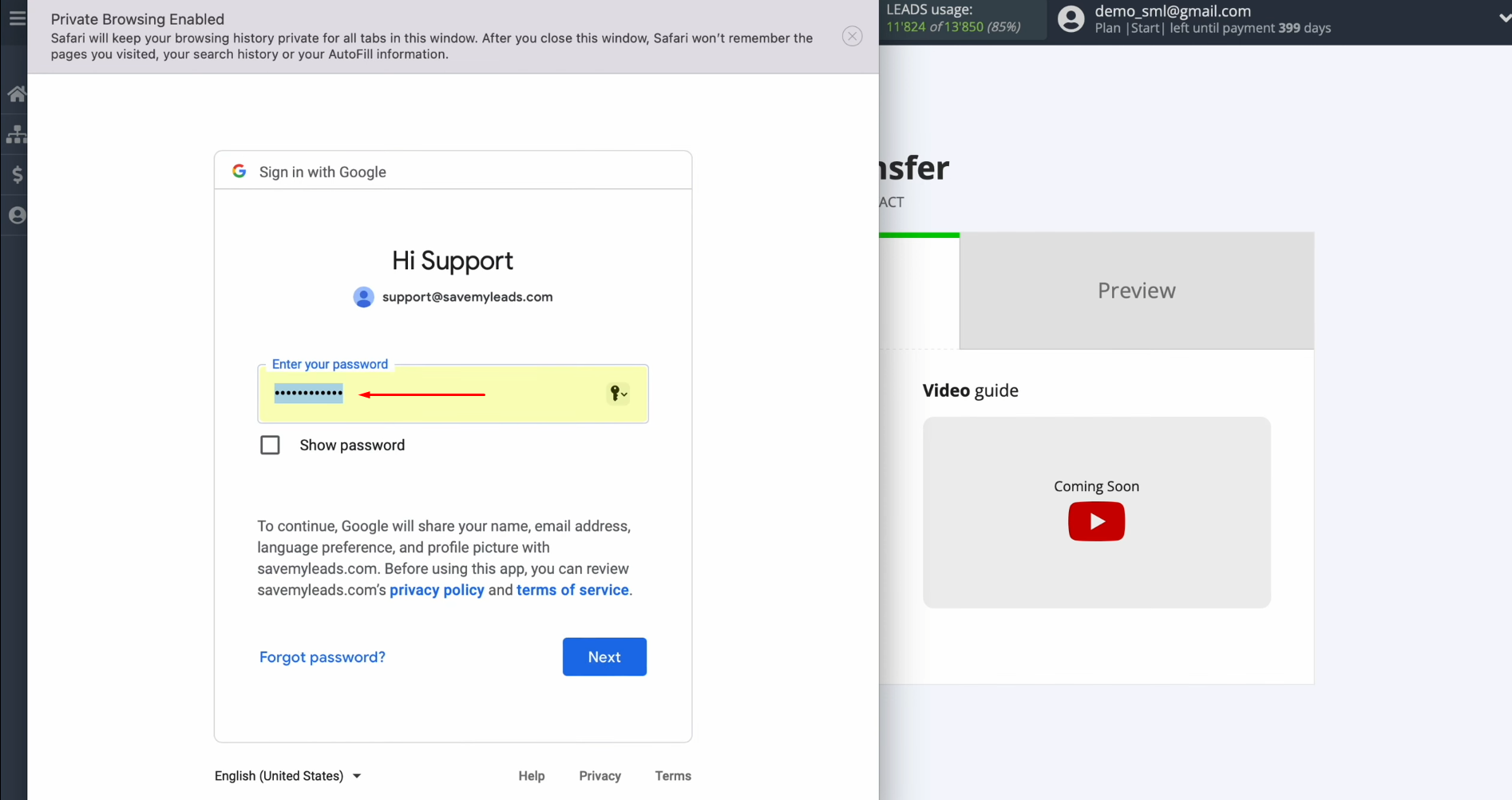Open billing dollar icon in sidebar
This screenshot has width=1512, height=800.
17,174
